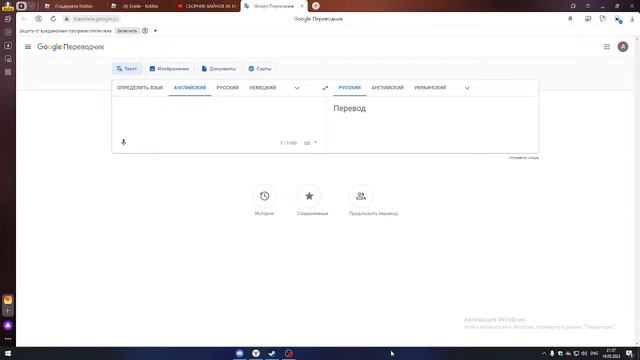The width and height of the screenshot is (640, 360).
Task: Select Russian as source language
Action: [x=227, y=88]
